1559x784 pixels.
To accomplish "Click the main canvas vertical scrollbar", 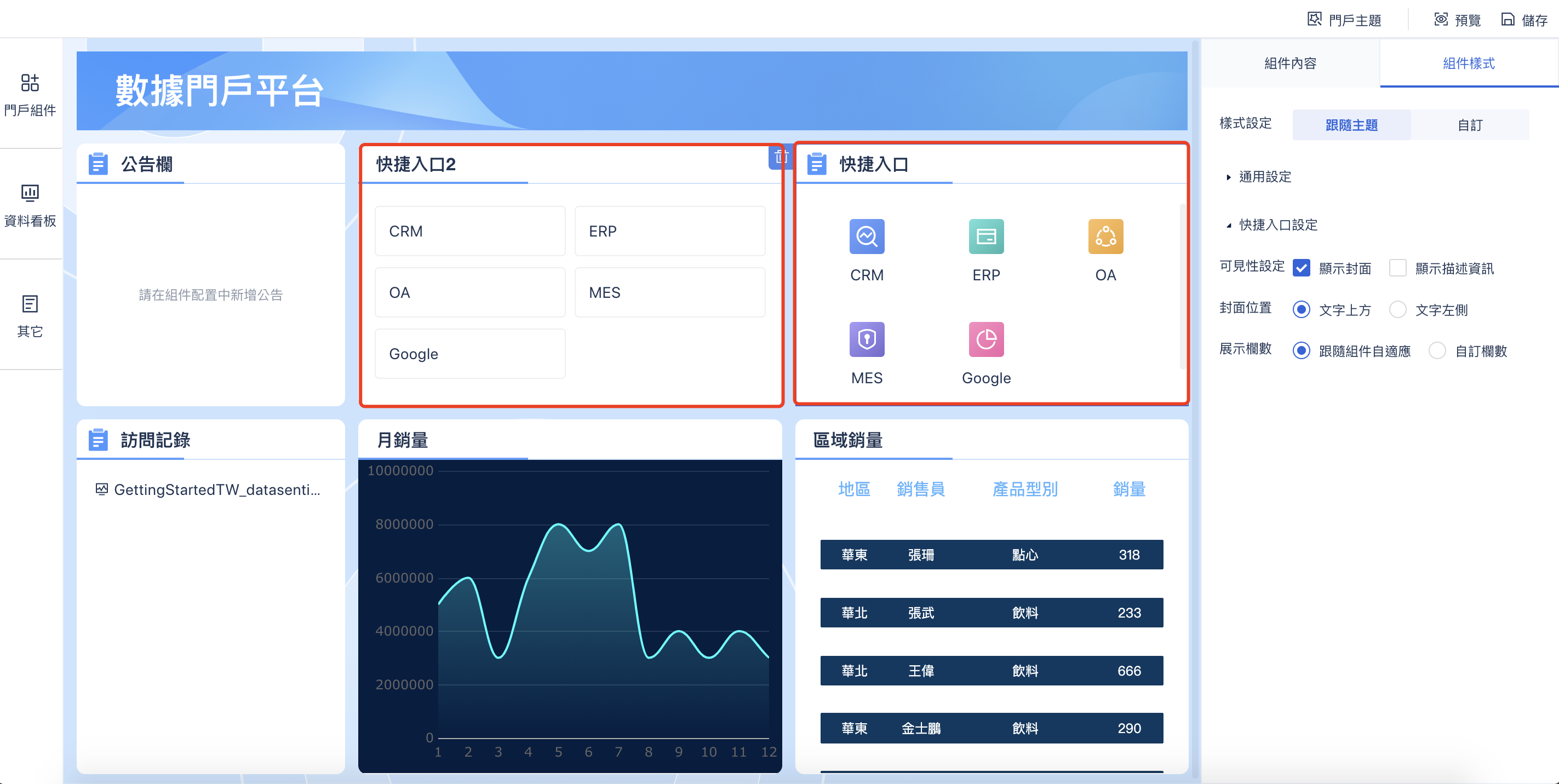I will [1195, 408].
